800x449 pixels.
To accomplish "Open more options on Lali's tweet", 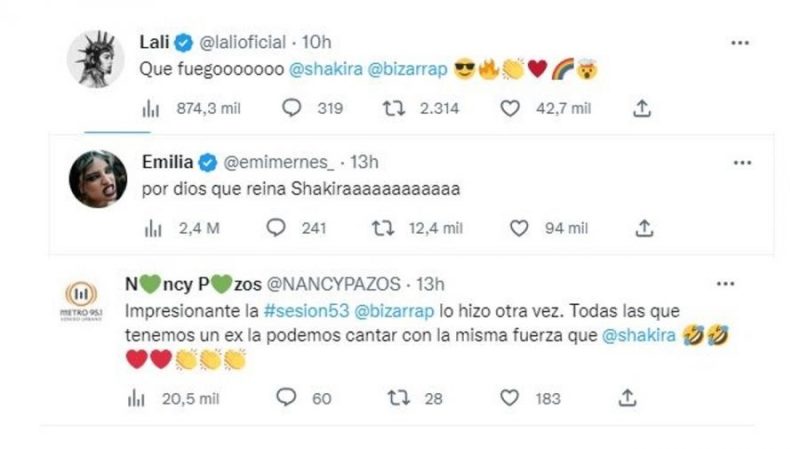I will pos(740,43).
